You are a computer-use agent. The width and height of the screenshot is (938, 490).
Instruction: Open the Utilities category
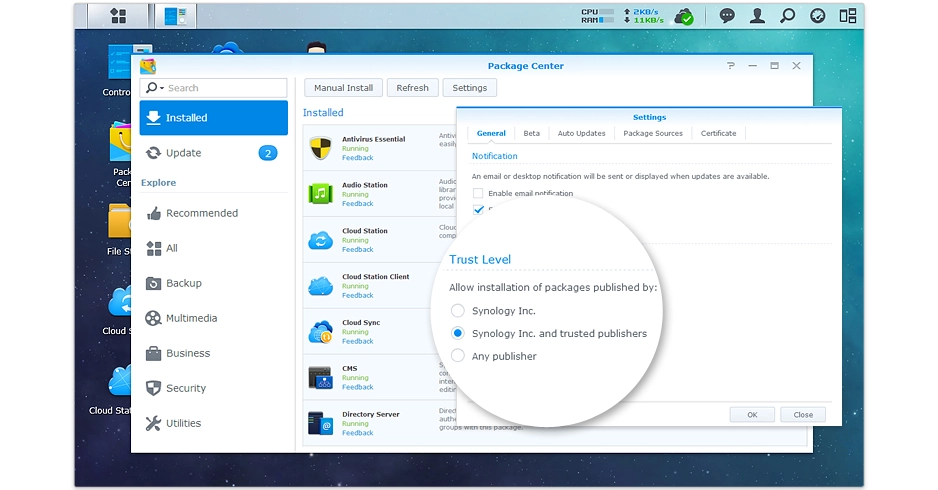(x=214, y=423)
